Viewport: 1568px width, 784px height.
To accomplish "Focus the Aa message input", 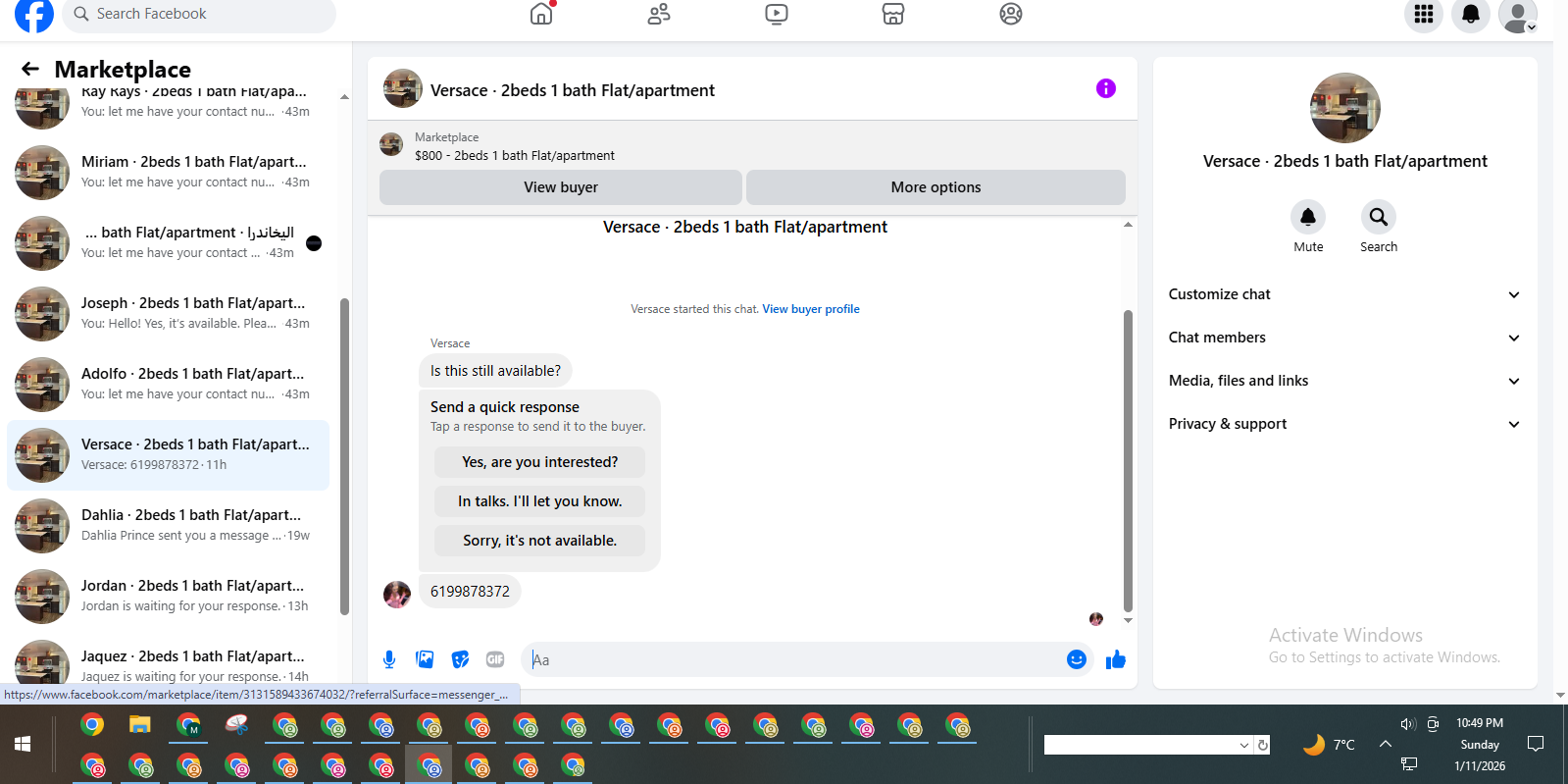I will [x=793, y=659].
